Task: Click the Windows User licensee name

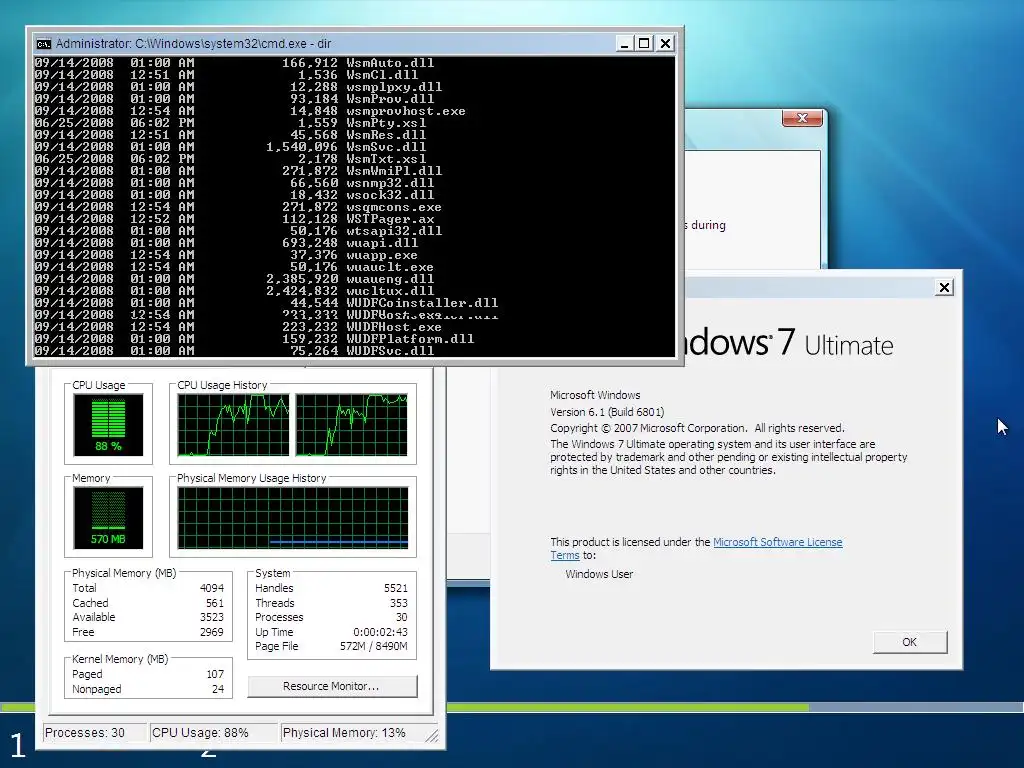Action: [x=600, y=575]
